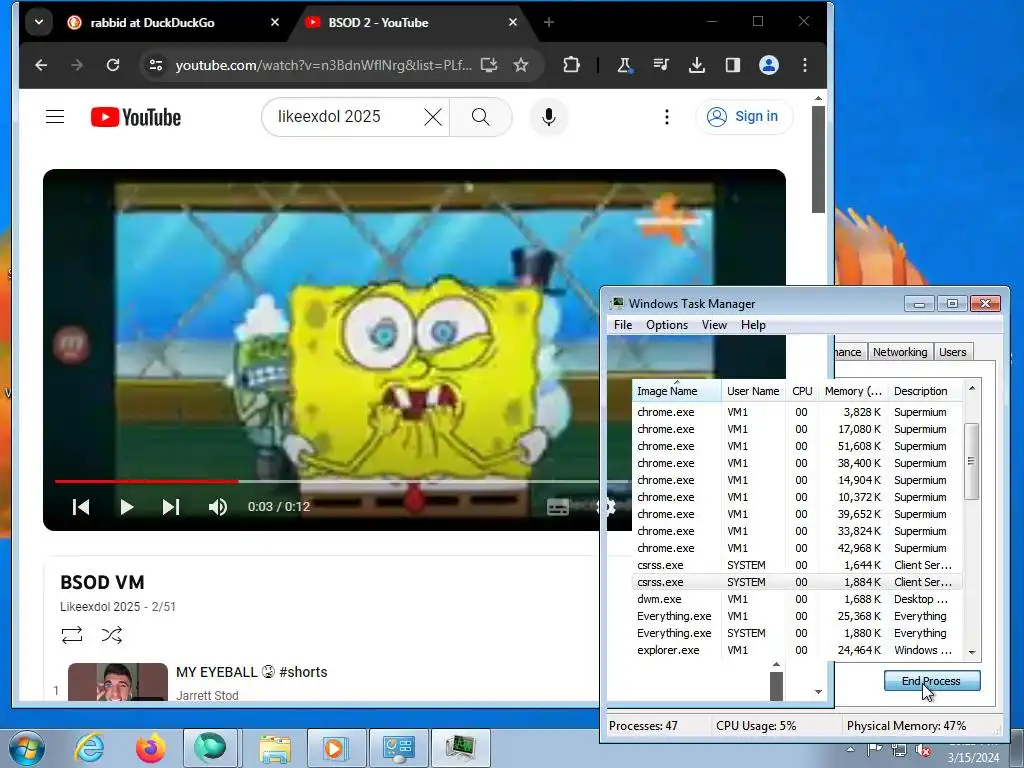Sort processes by Description column
The height and width of the screenshot is (768, 1024).
tap(925, 391)
